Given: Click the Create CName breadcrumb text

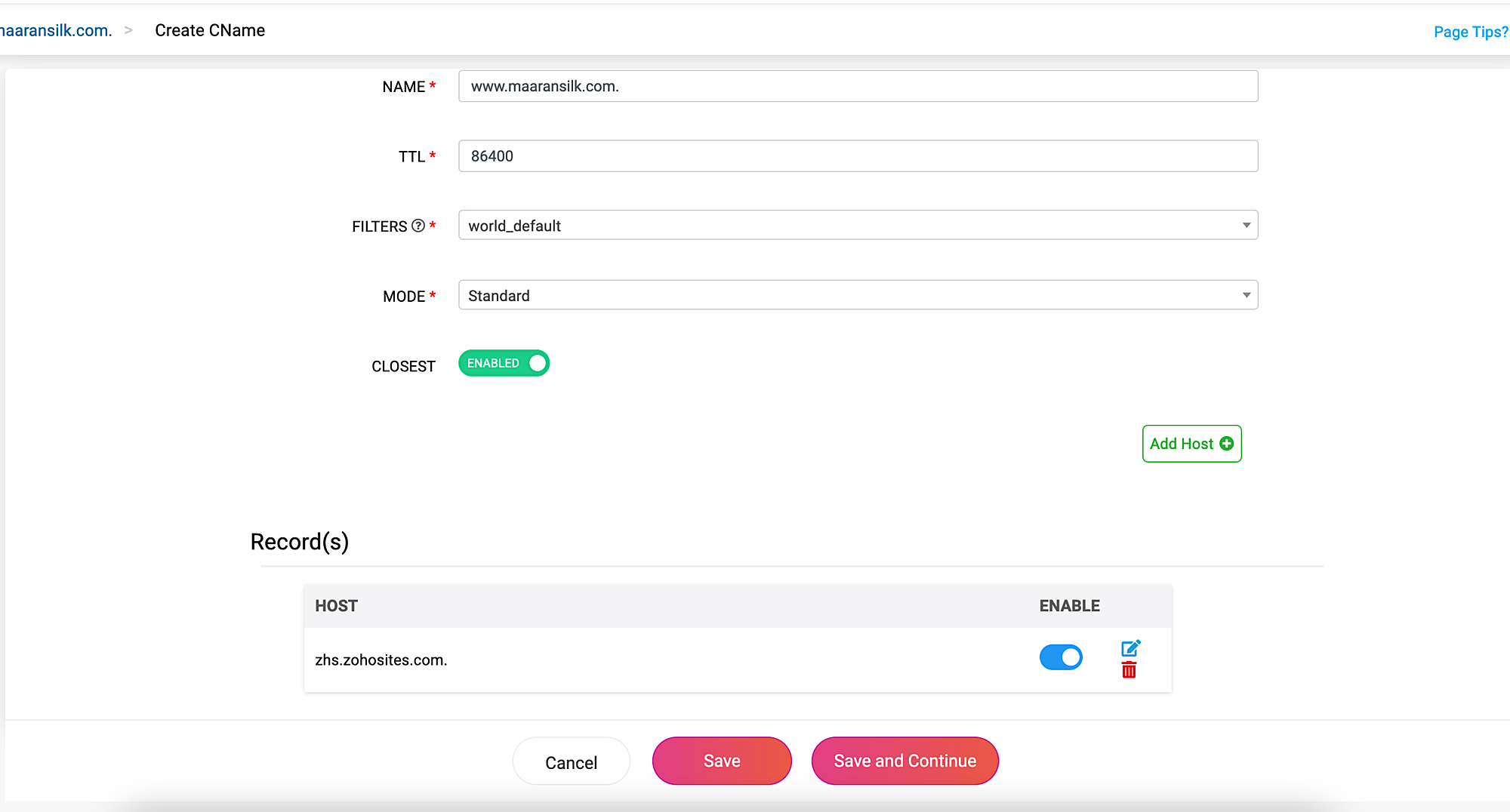Looking at the screenshot, I should click(210, 30).
